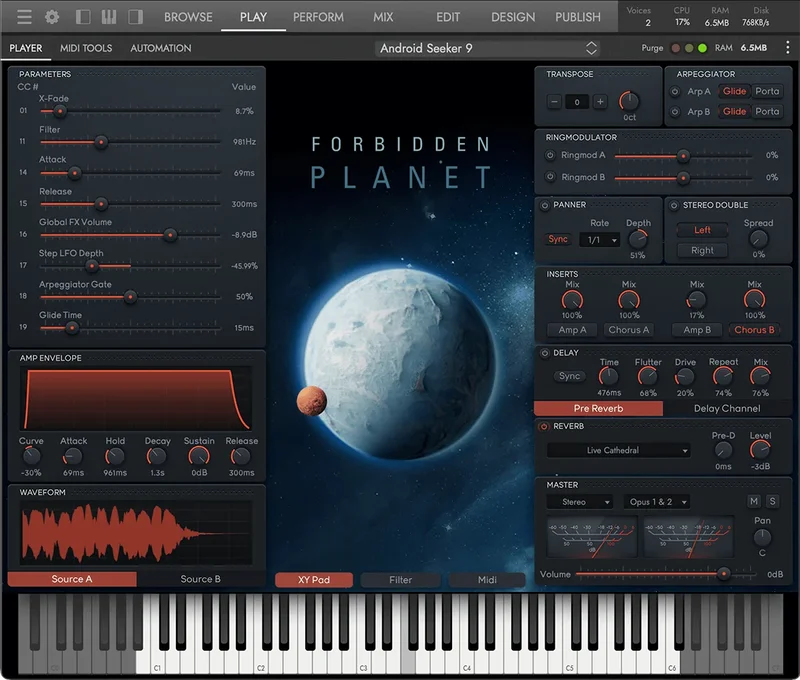Select Stereo Double Right button
800x680 pixels.
click(x=702, y=250)
